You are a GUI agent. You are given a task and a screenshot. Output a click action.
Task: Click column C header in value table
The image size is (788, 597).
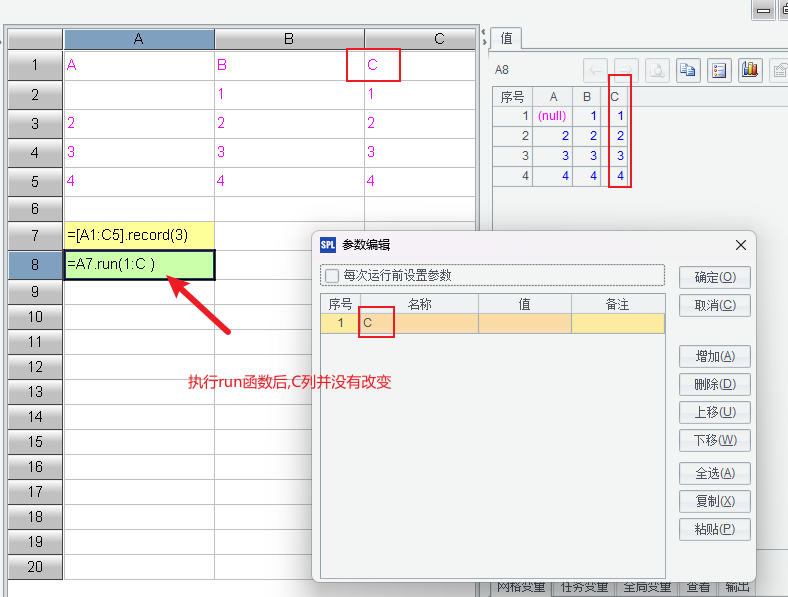pyautogui.click(x=614, y=96)
